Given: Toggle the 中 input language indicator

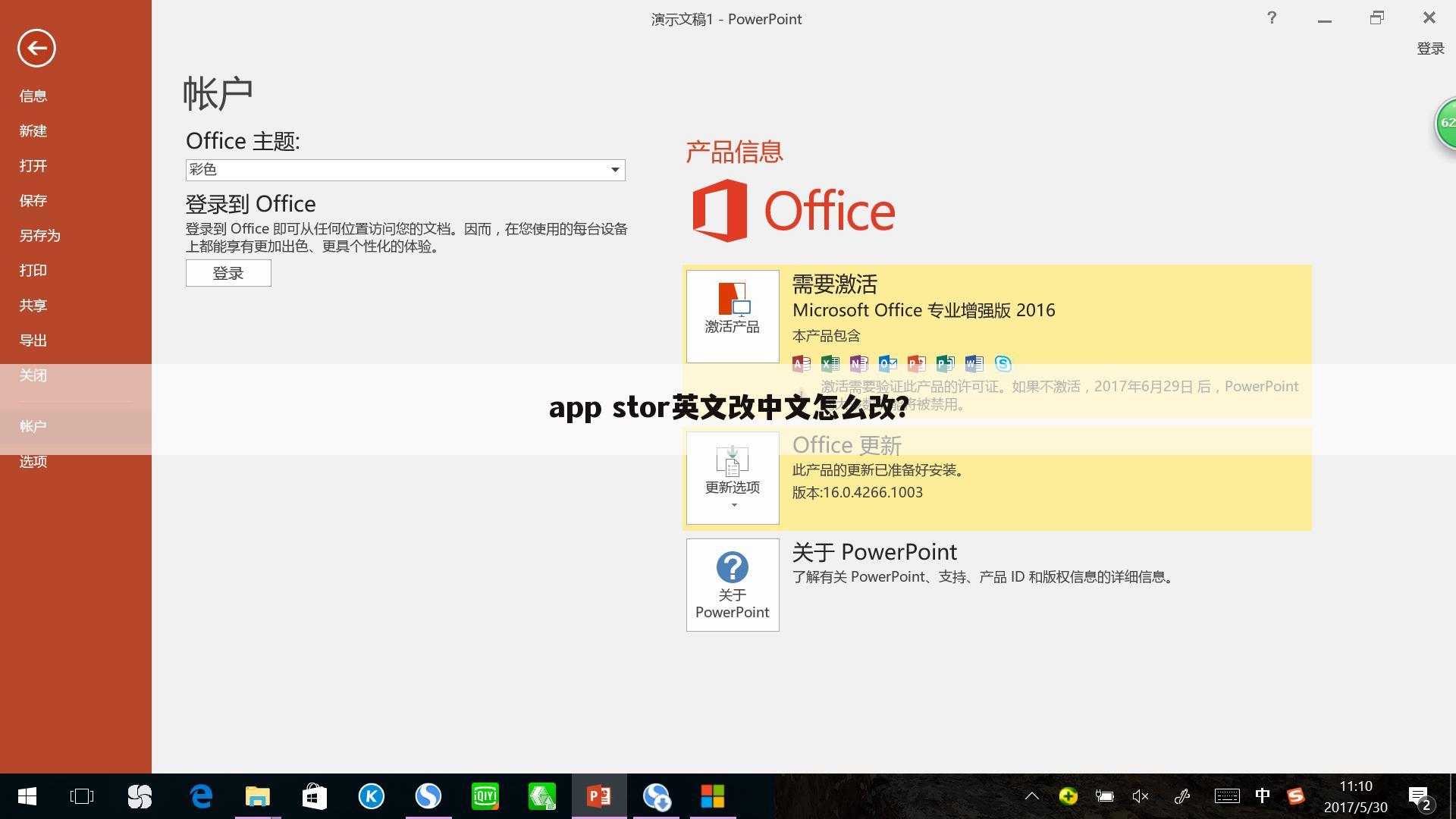Looking at the screenshot, I should [1263, 795].
